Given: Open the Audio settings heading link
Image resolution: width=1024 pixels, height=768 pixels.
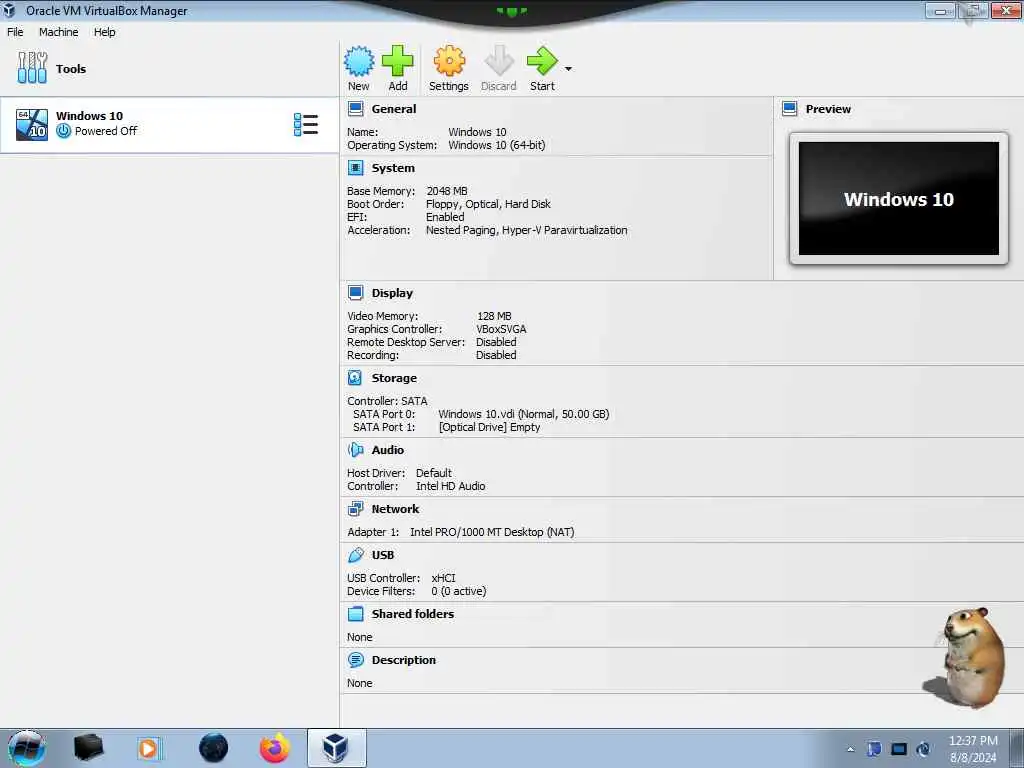Looking at the screenshot, I should click(388, 450).
